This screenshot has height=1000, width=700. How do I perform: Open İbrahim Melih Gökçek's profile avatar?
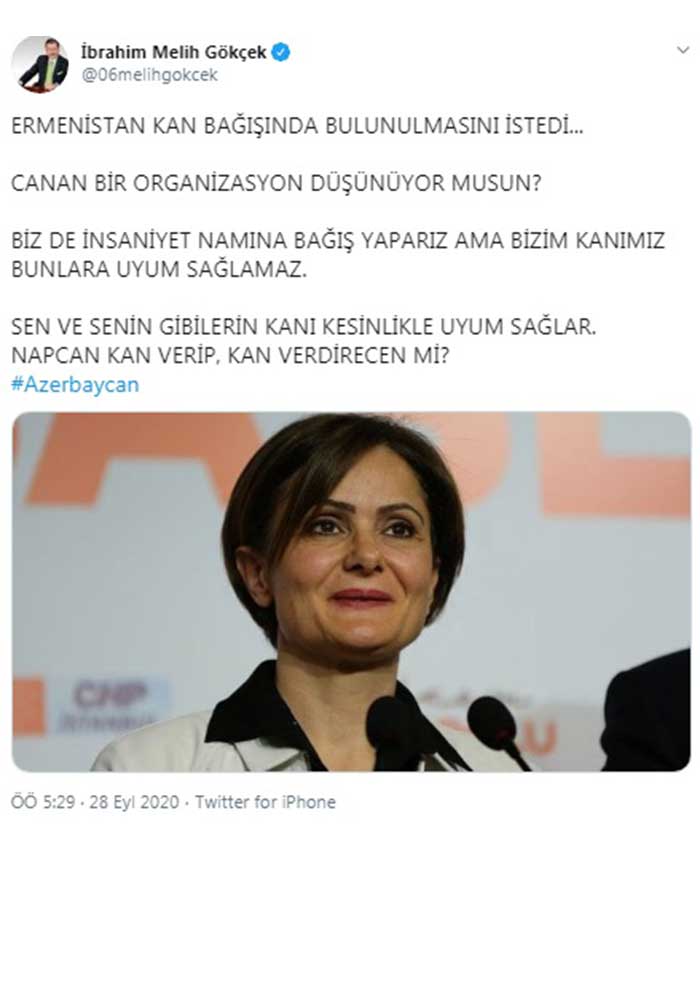pyautogui.click(x=40, y=64)
